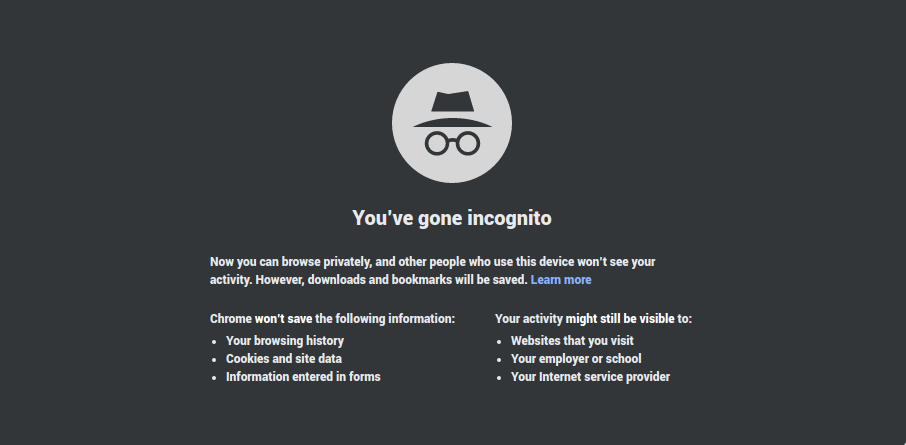Click "Your activity might still be visible to" heading
The height and width of the screenshot is (445, 906).
(593, 319)
